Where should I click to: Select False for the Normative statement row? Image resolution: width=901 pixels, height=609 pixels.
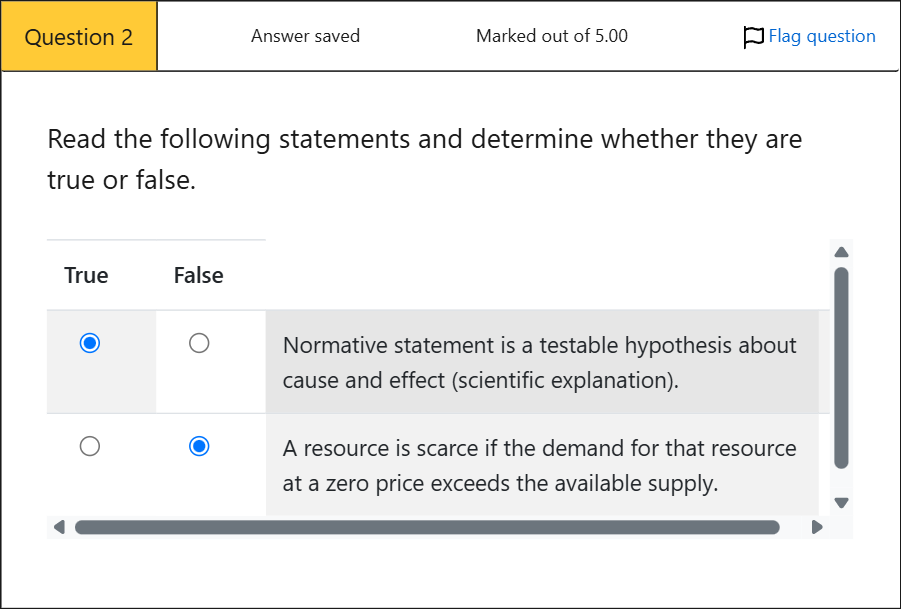pyautogui.click(x=199, y=344)
